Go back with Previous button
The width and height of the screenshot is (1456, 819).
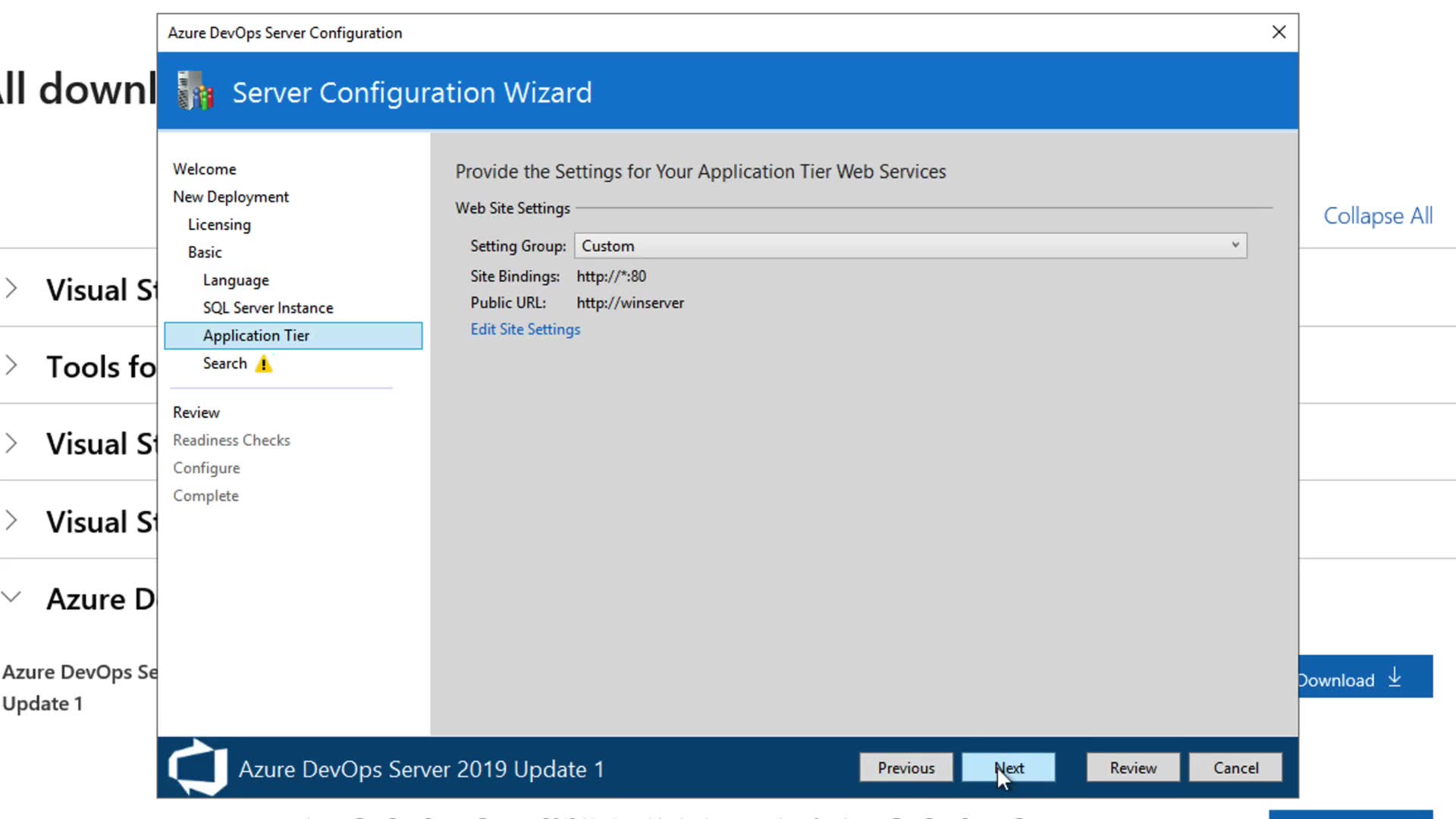coord(905,767)
